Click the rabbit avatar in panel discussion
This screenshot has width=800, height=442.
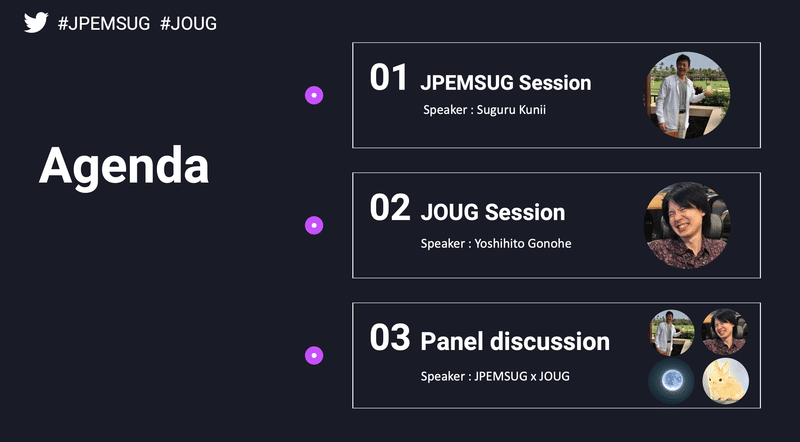pos(725,381)
